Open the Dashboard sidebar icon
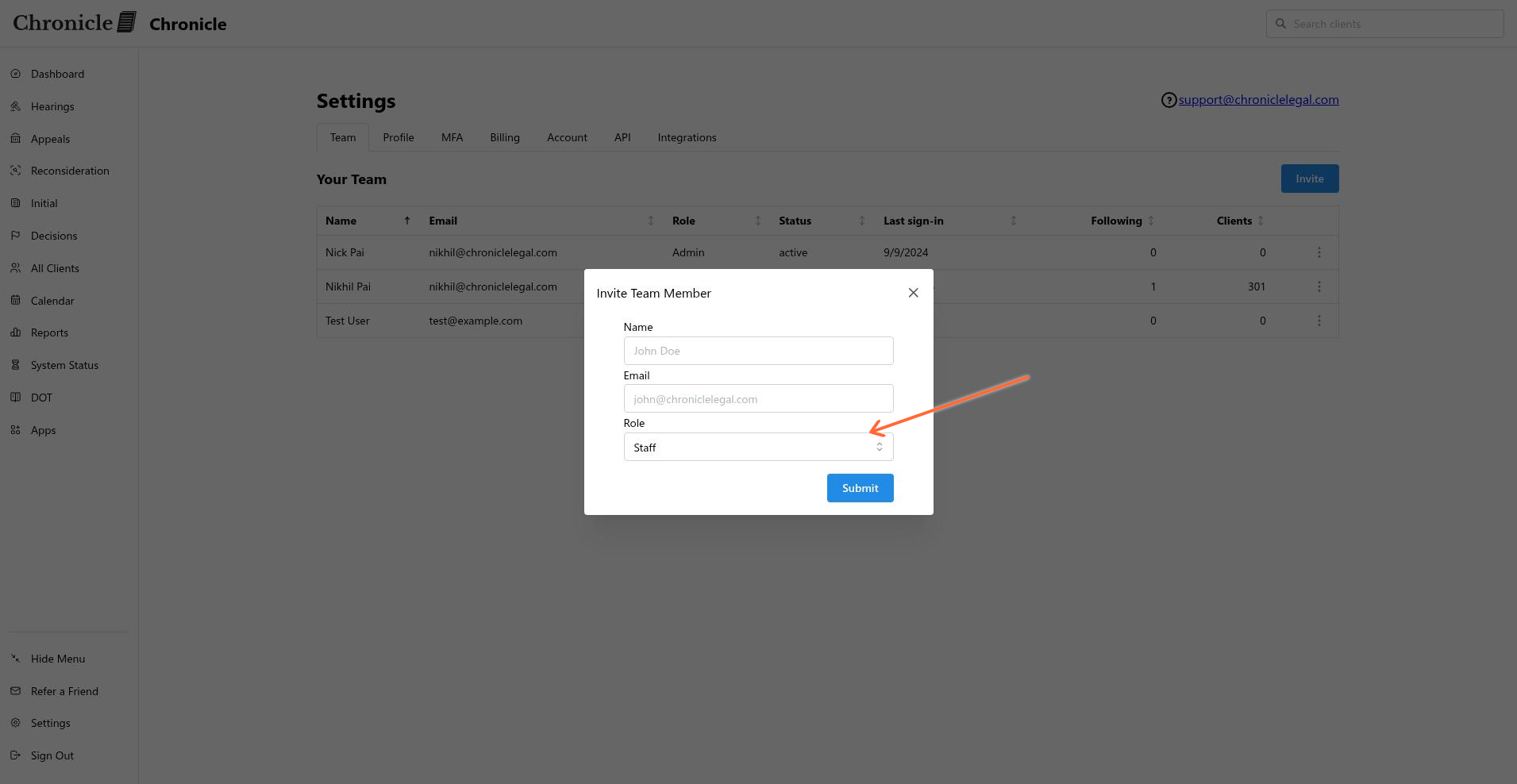 (15, 74)
